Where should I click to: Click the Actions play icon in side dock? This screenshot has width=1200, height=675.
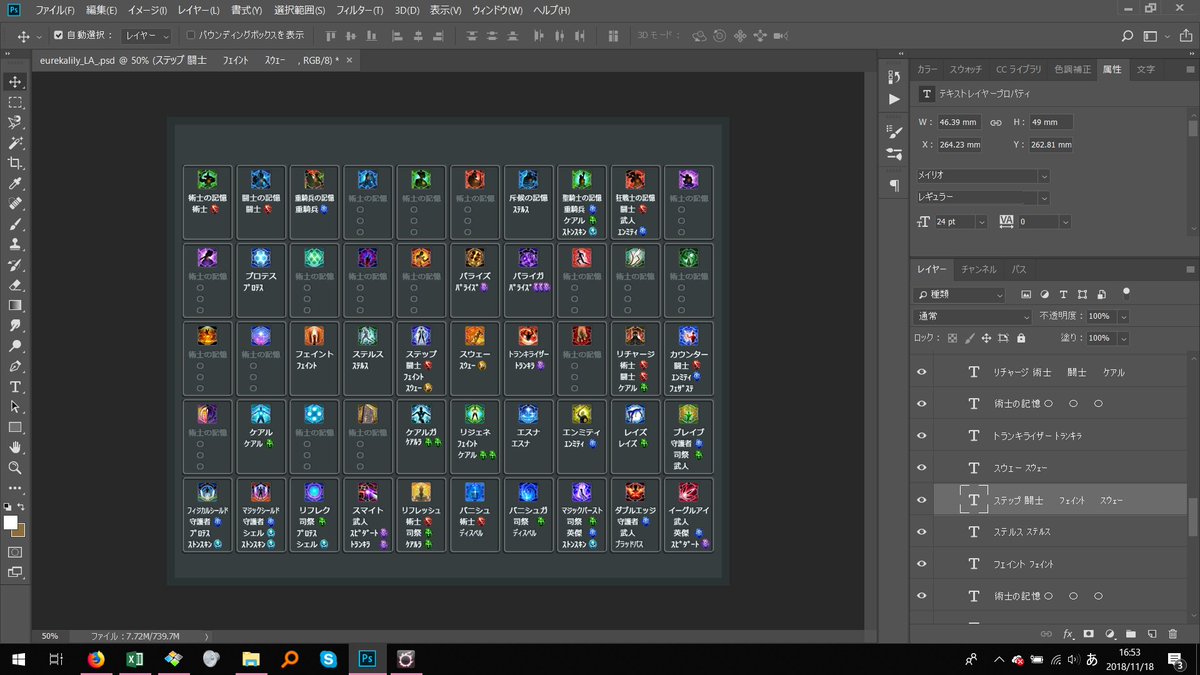click(x=894, y=99)
